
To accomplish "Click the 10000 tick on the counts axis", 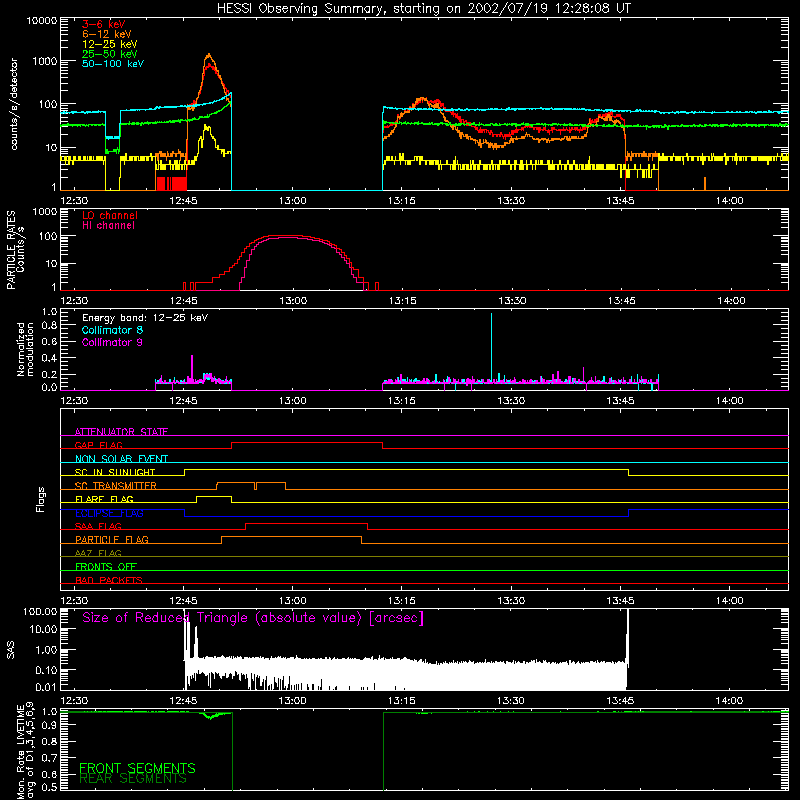I will pos(42,21).
